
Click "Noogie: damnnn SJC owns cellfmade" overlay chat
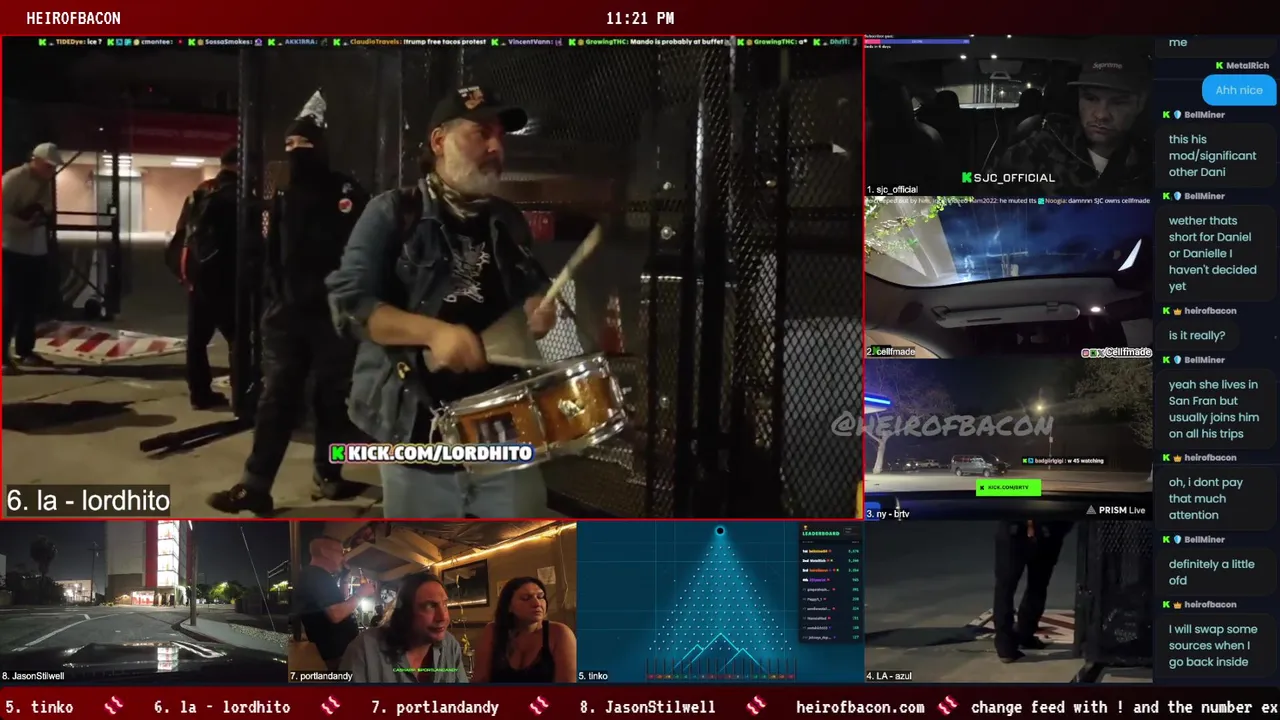click(1094, 201)
